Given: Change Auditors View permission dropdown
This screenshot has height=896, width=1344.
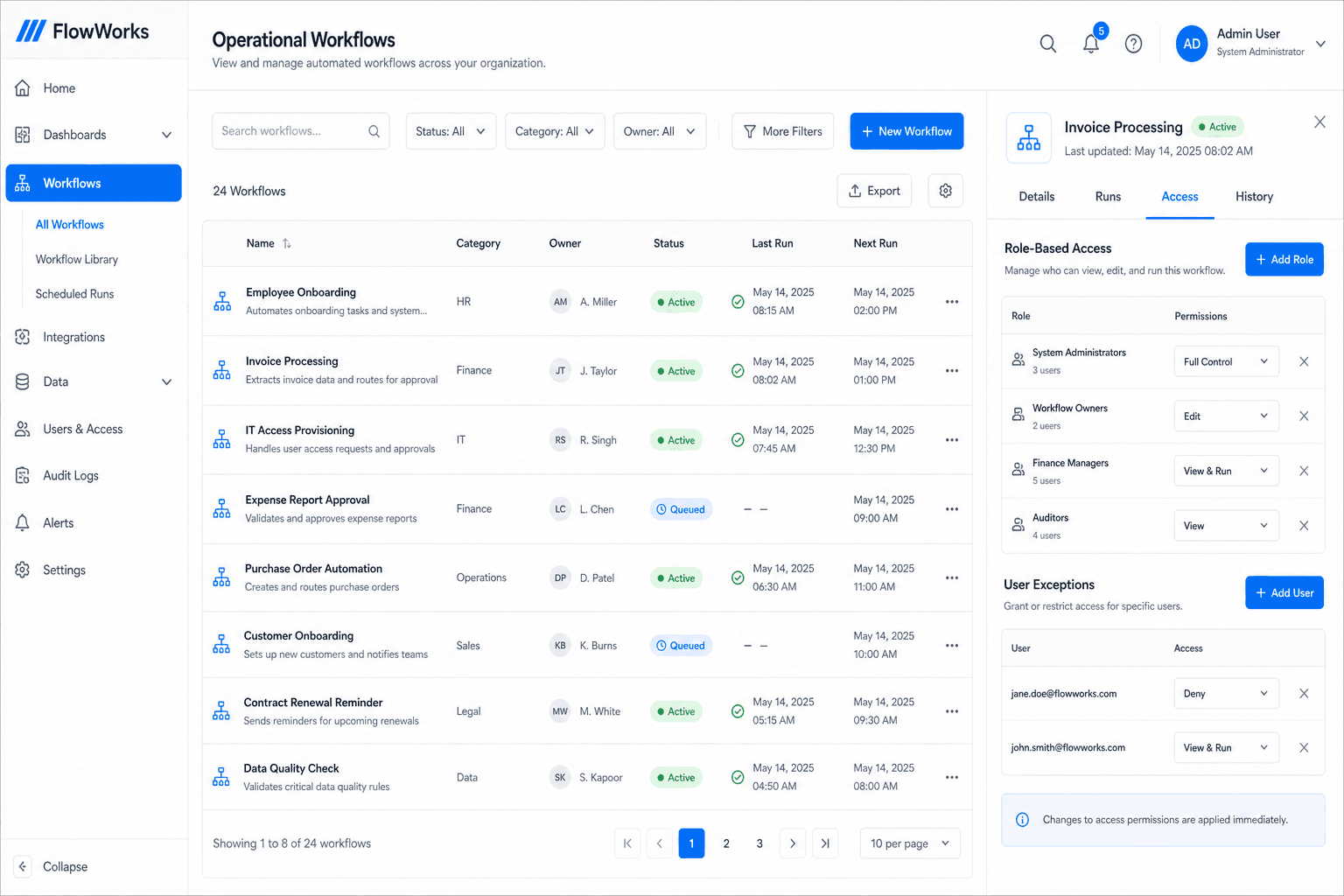Looking at the screenshot, I should click(1226, 526).
